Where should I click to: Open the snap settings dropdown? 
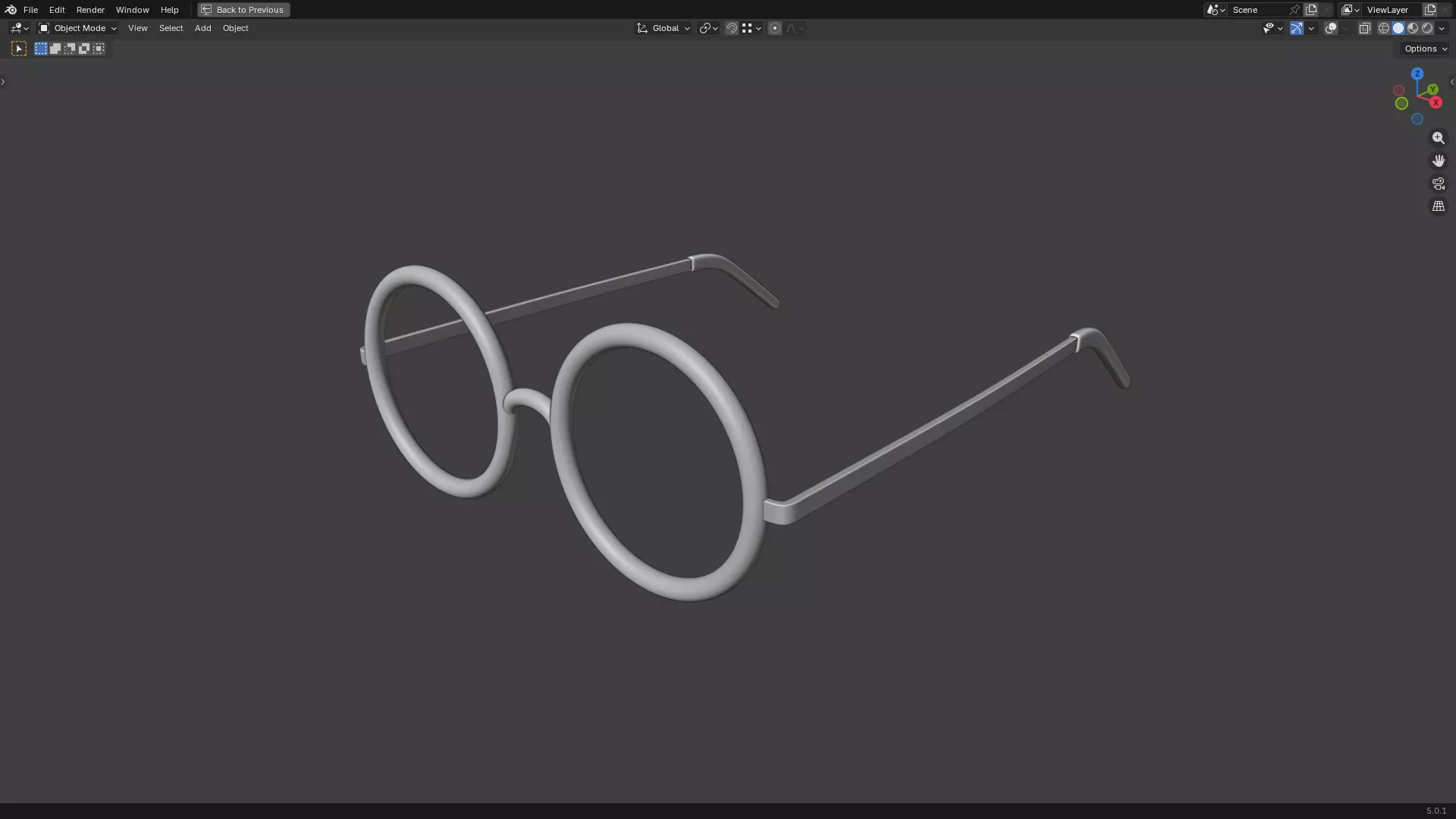click(x=752, y=28)
